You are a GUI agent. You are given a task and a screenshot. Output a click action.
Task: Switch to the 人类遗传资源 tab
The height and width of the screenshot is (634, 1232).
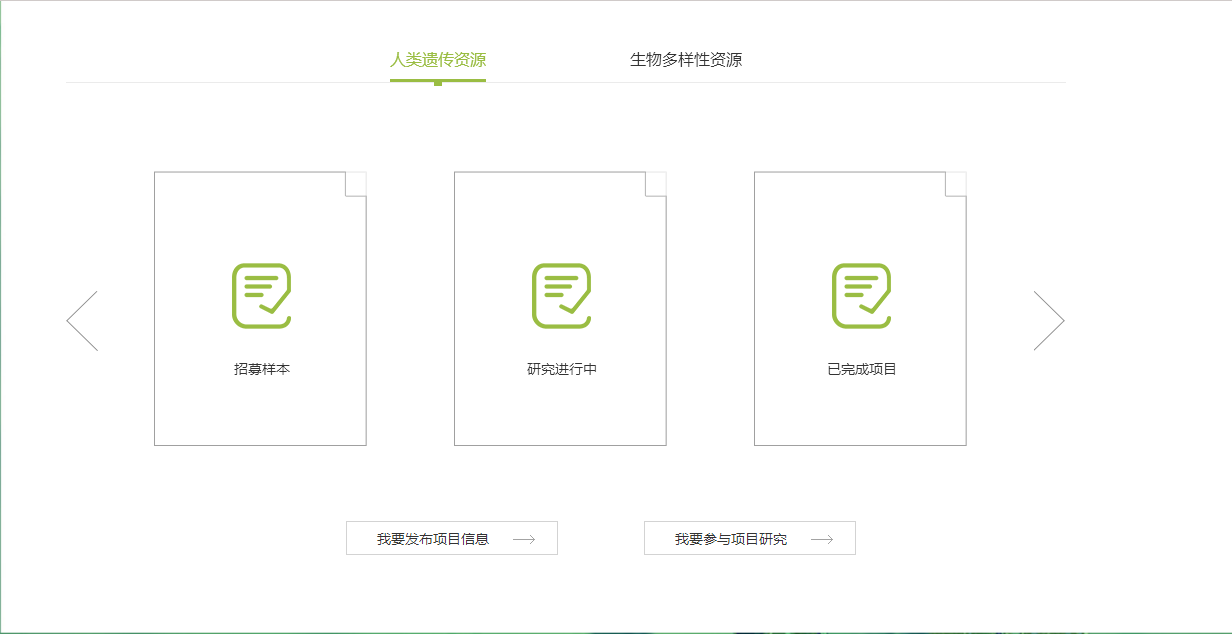[x=438, y=60]
